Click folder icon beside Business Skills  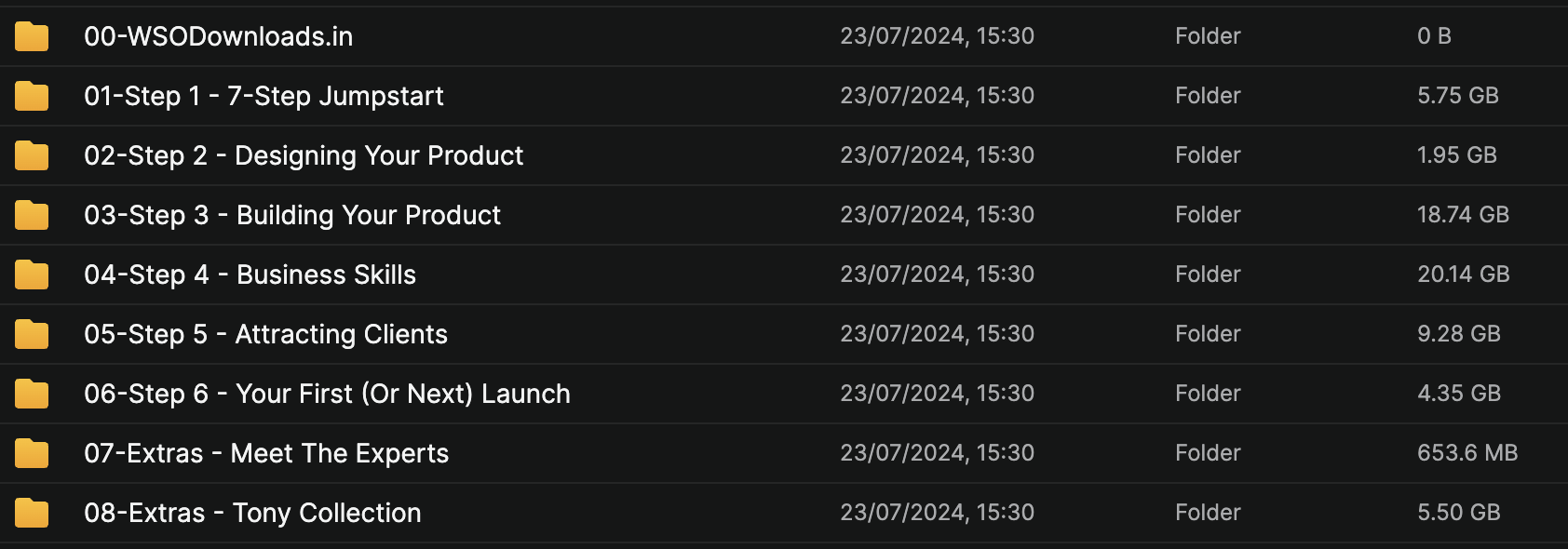(x=32, y=274)
